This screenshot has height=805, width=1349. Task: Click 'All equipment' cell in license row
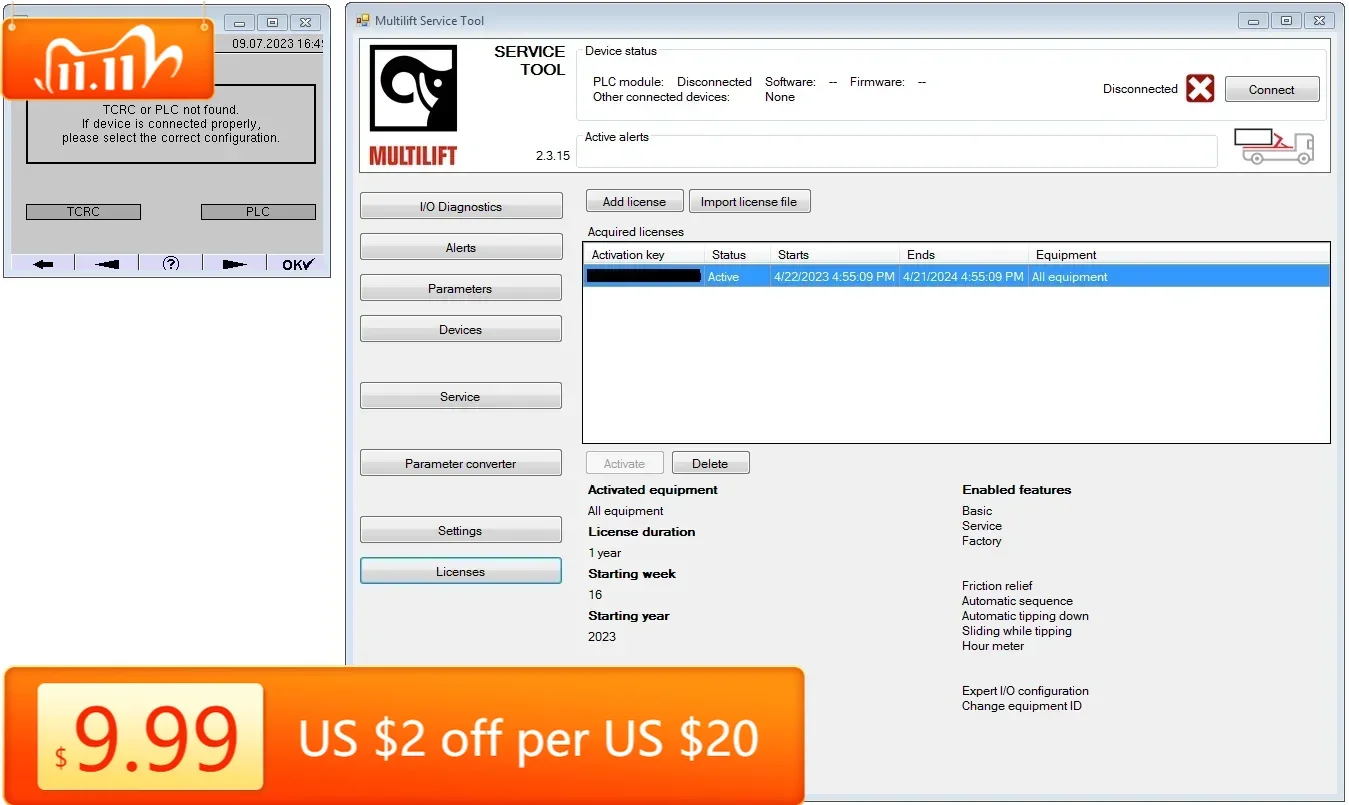pyautogui.click(x=1070, y=277)
